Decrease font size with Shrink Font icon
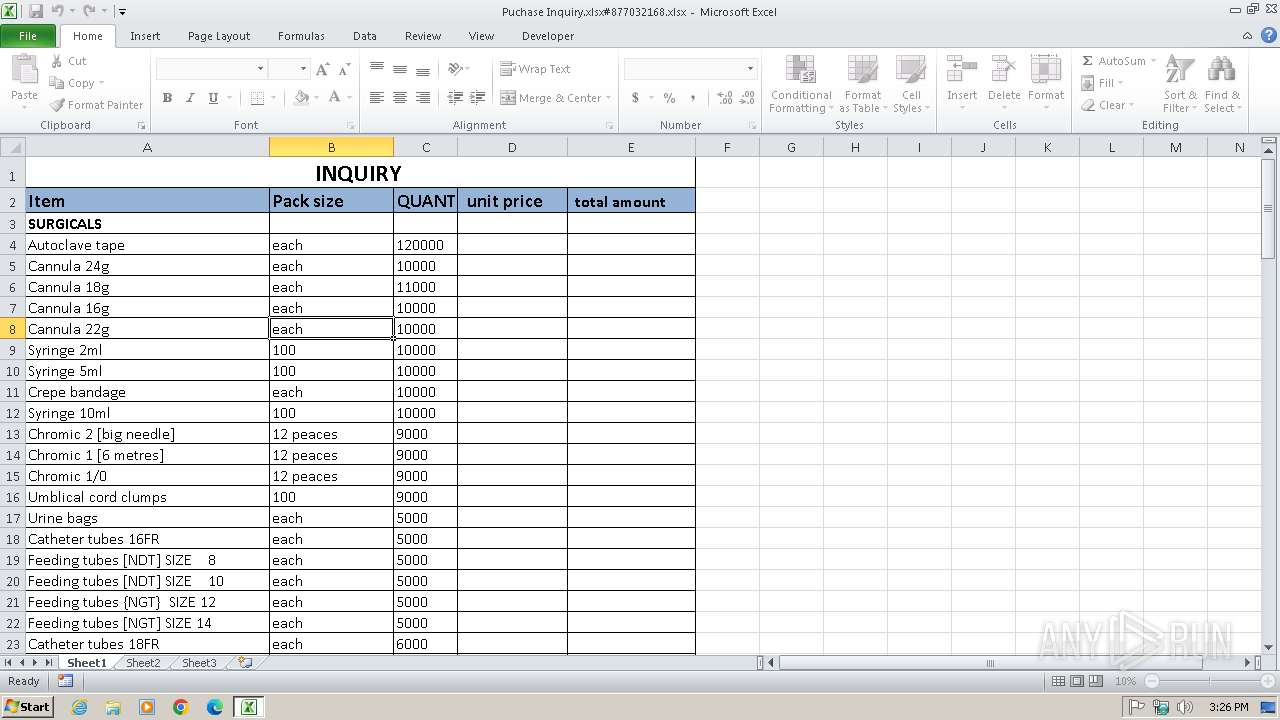 pyautogui.click(x=344, y=69)
